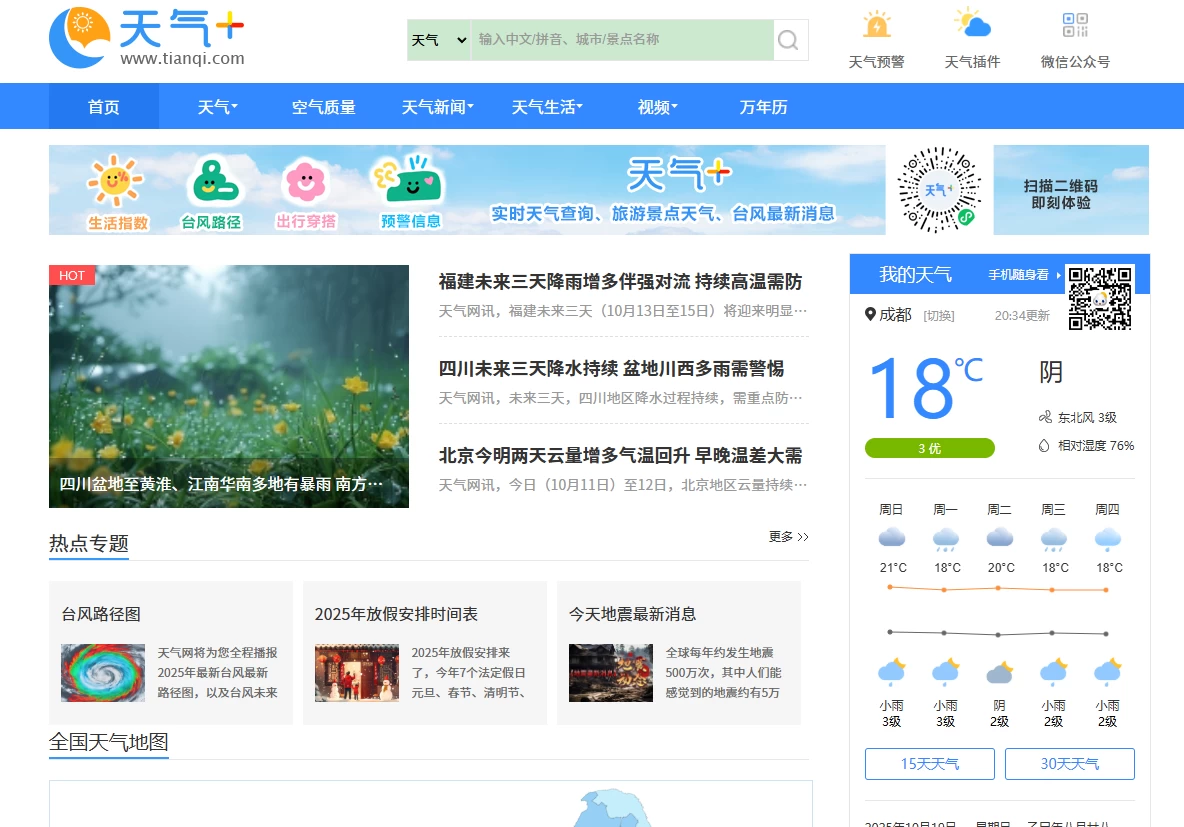Click 切换 to change the city
The height and width of the screenshot is (827, 1184).
(x=938, y=316)
